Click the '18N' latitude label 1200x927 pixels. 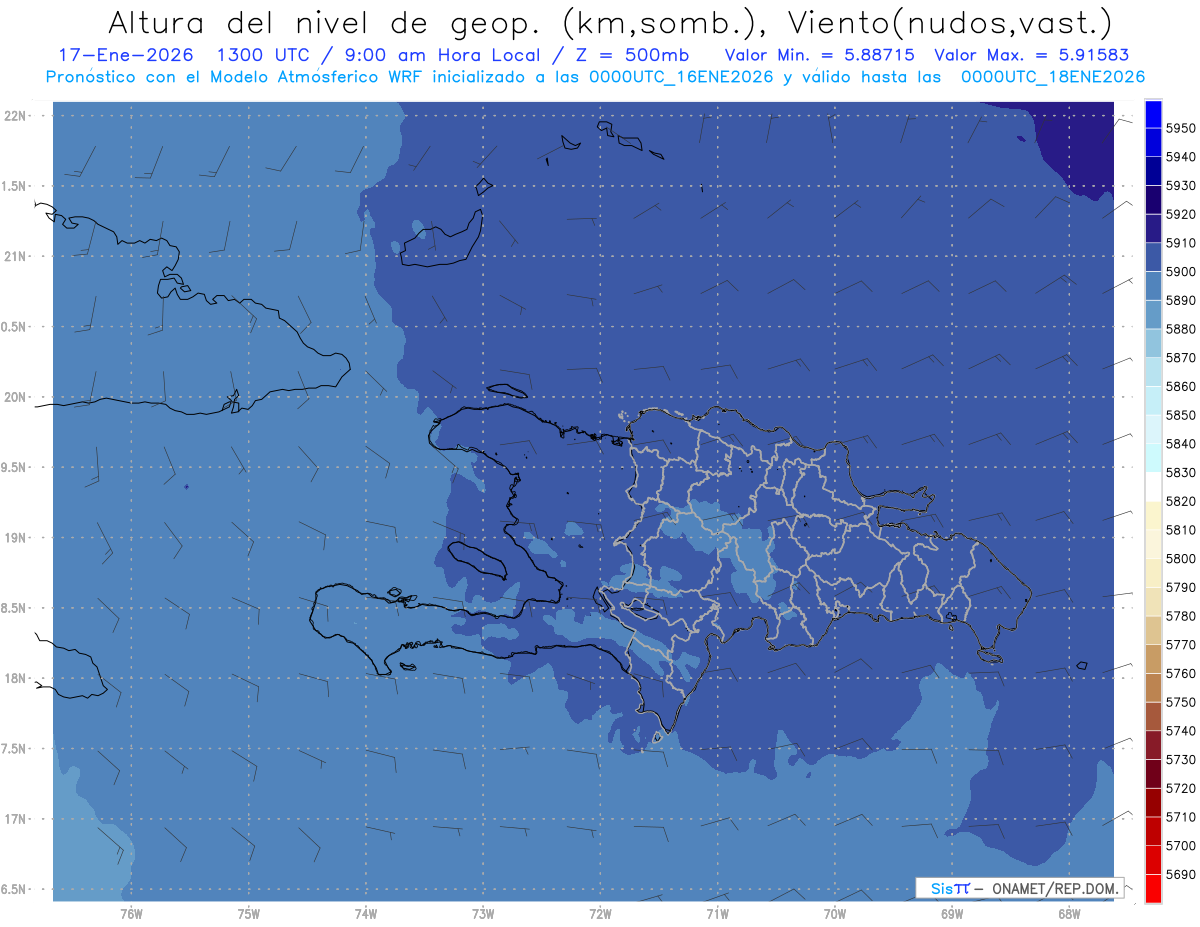point(15,678)
